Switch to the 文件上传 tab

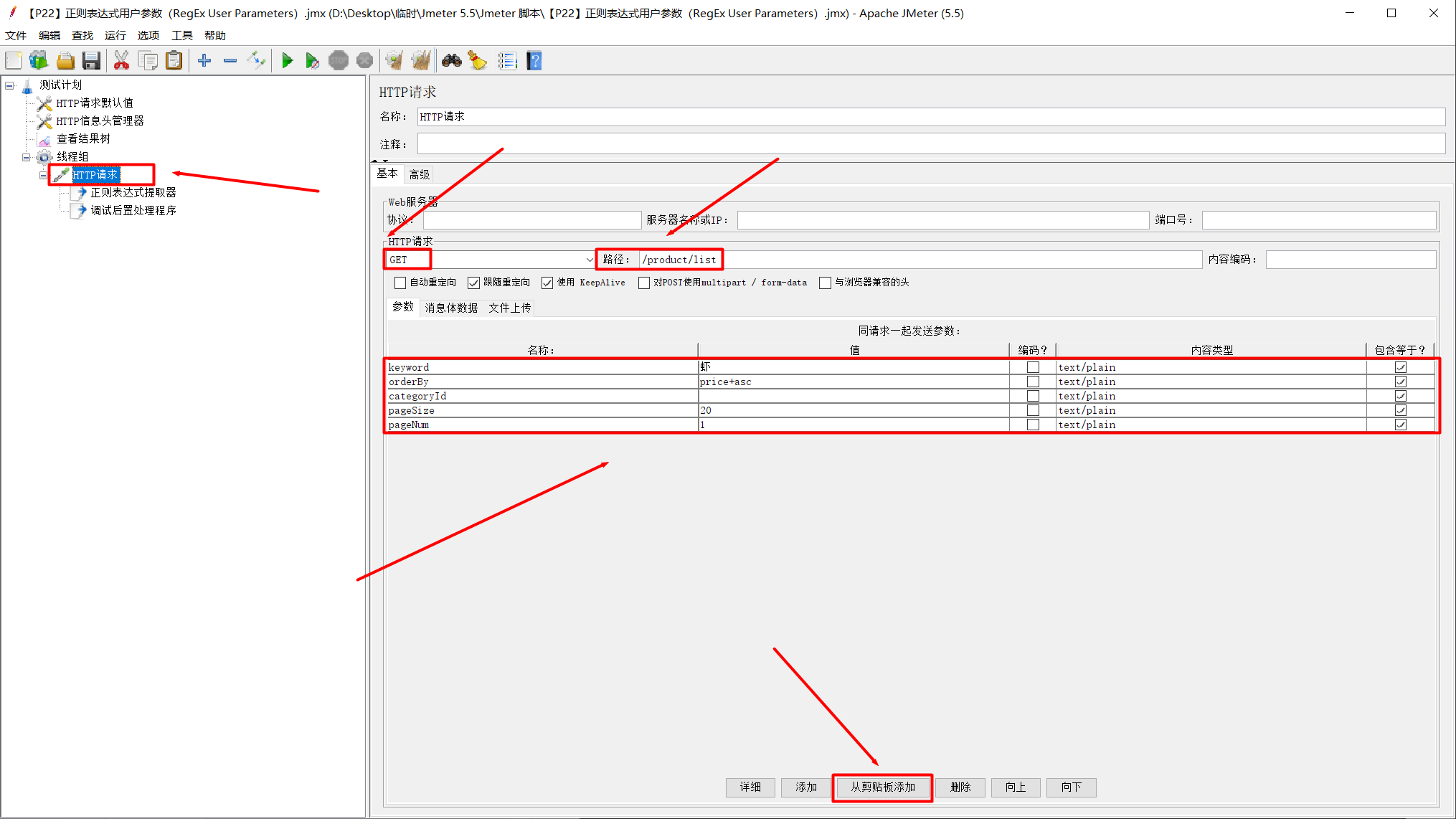coord(510,308)
